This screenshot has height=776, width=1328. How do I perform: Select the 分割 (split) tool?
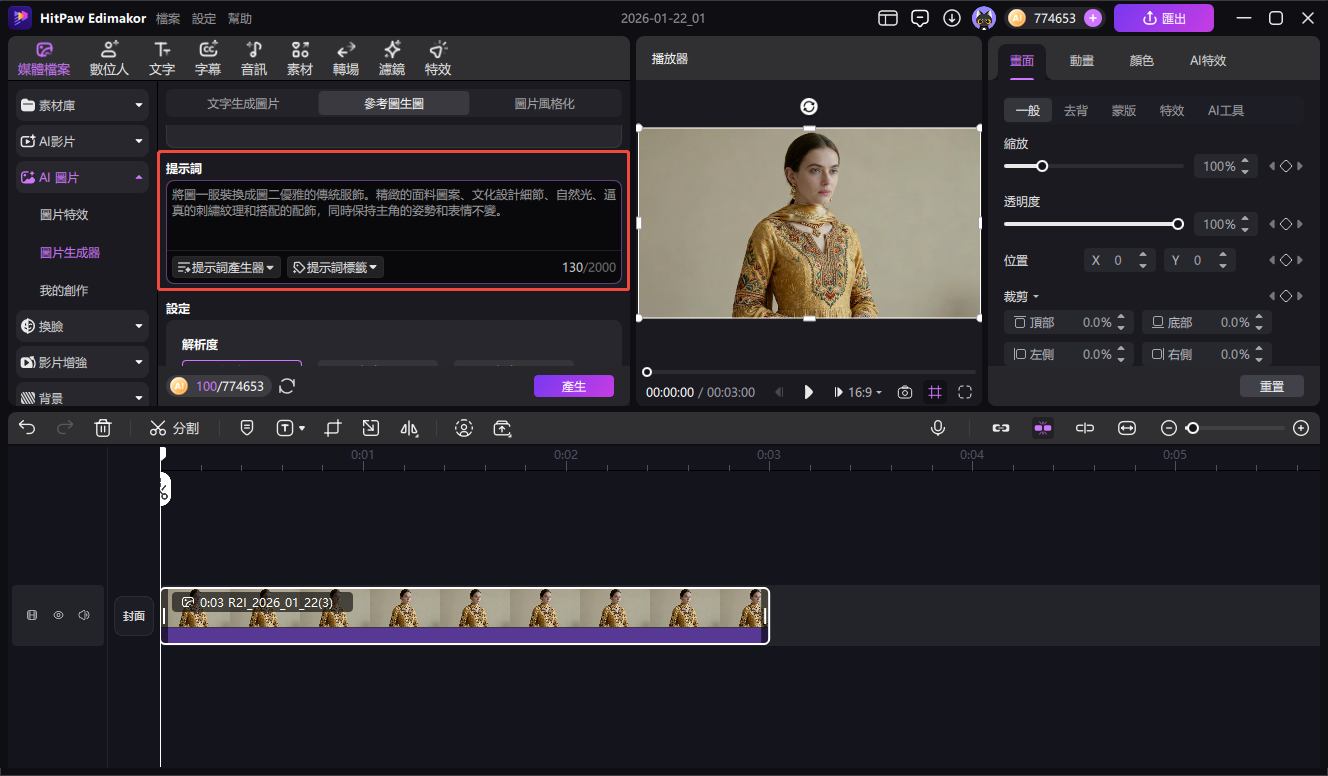174,427
